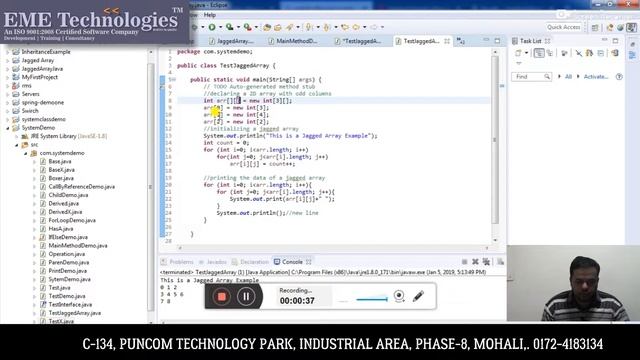Stop the screen recording
640x360 pixels.
[x=222, y=297]
